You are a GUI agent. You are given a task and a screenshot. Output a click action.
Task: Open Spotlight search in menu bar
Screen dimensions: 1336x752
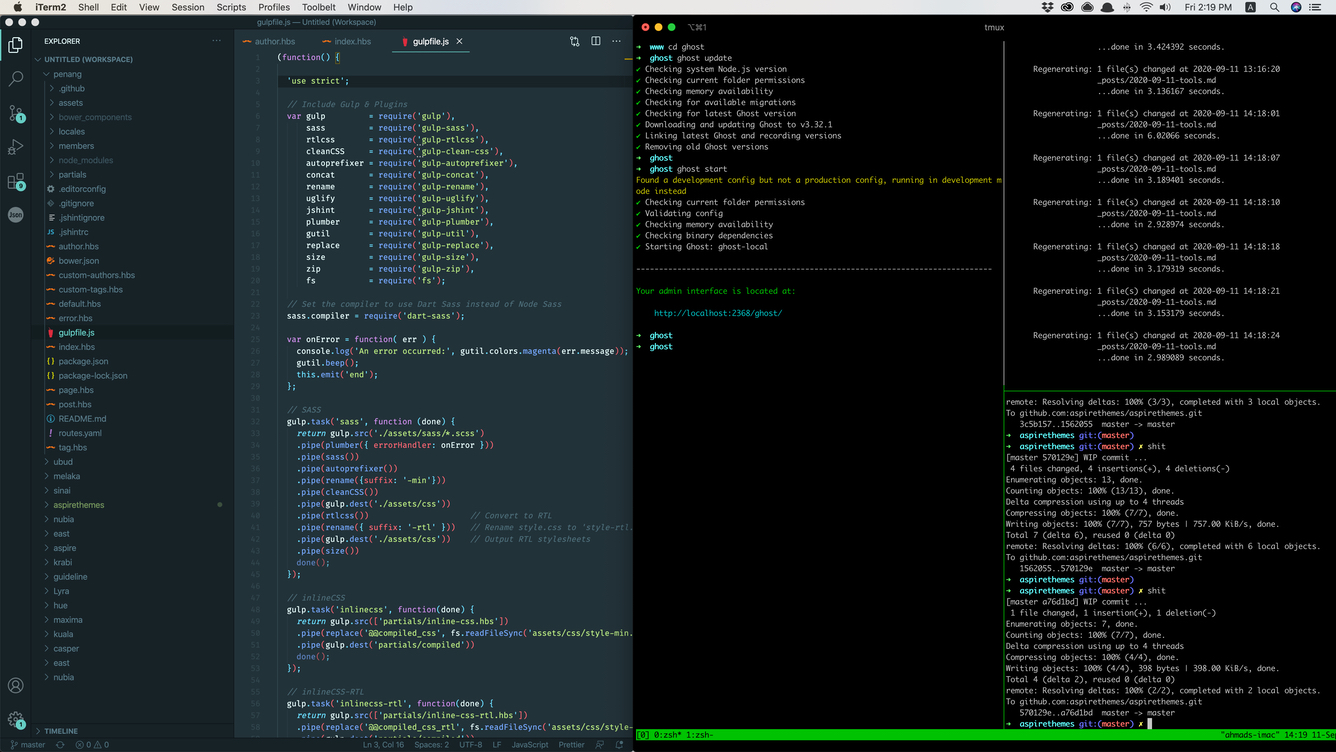click(x=1274, y=7)
